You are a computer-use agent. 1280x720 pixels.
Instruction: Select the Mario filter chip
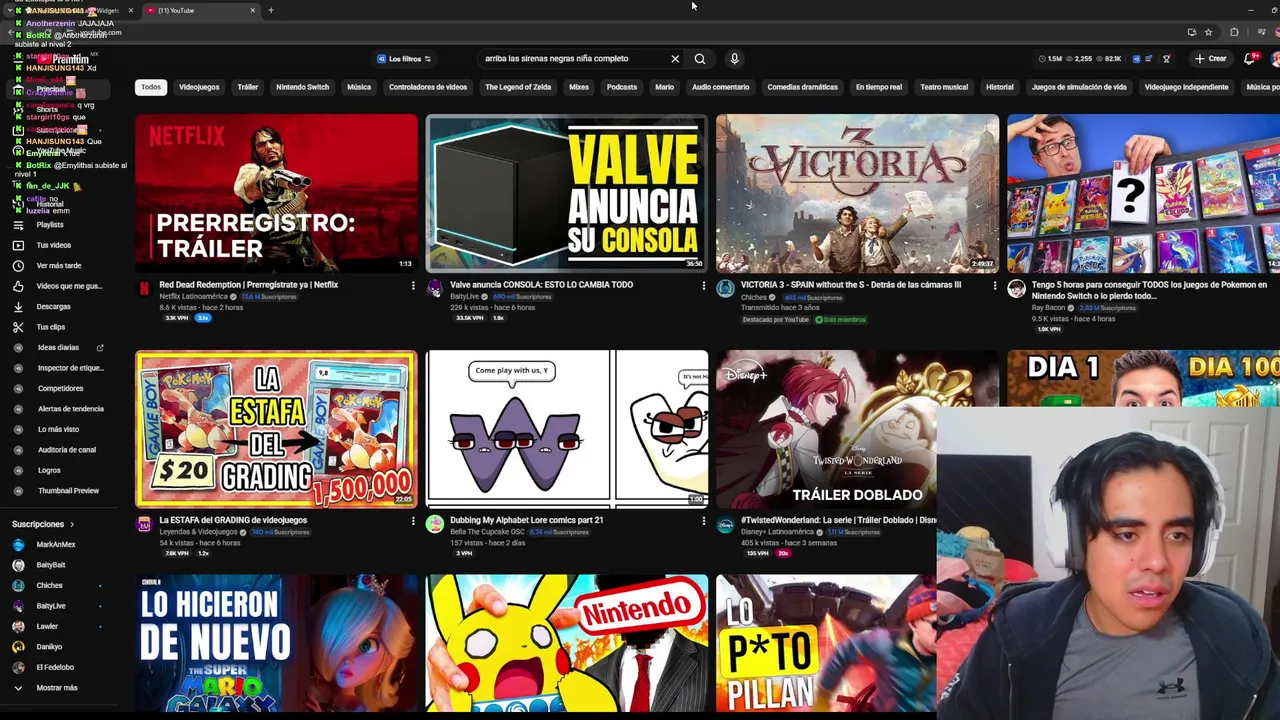664,87
